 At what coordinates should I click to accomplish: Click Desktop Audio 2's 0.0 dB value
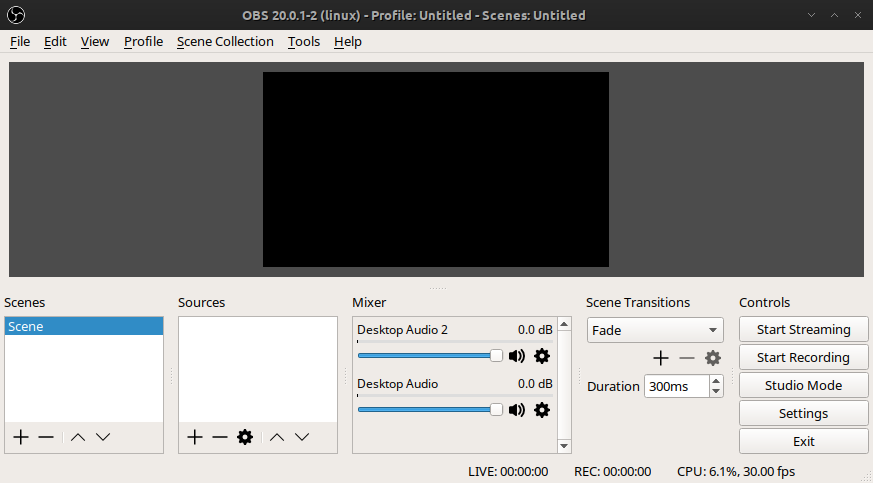coord(535,330)
